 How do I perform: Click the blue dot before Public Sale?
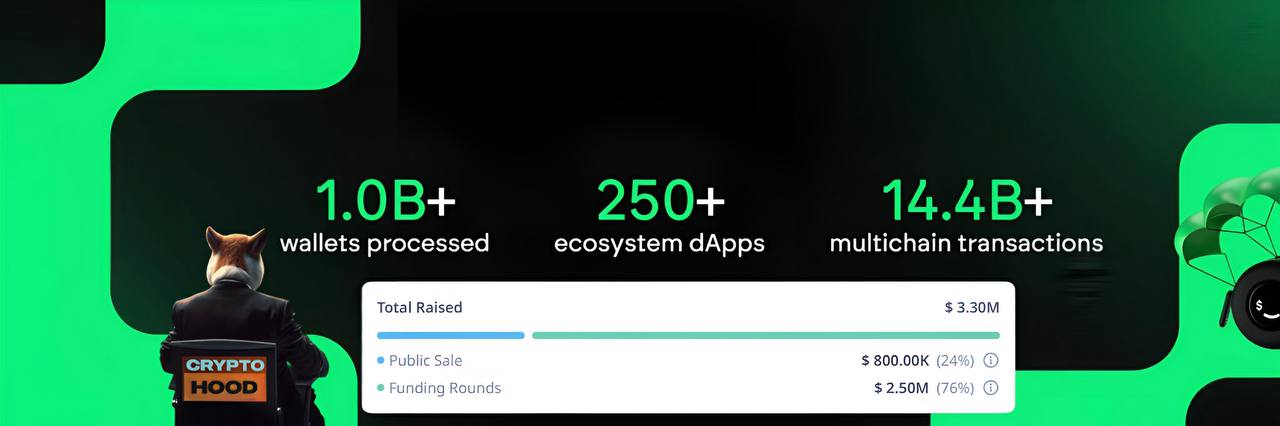coord(381,361)
